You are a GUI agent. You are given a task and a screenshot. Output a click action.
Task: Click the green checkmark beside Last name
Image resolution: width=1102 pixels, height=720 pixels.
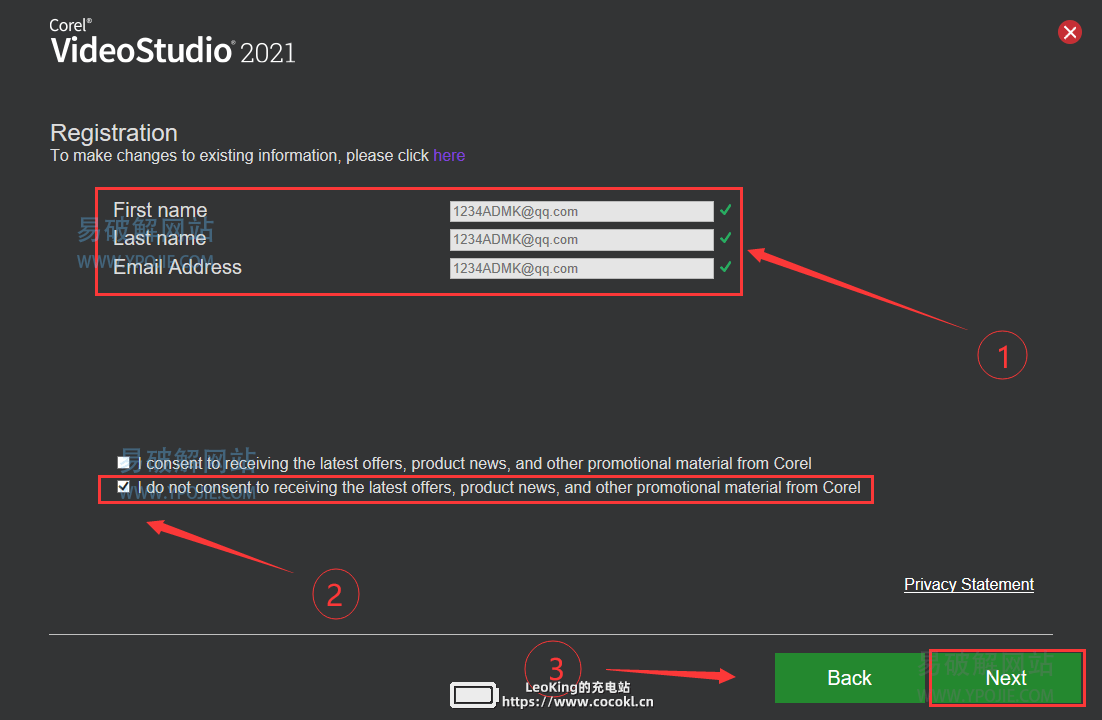(726, 238)
